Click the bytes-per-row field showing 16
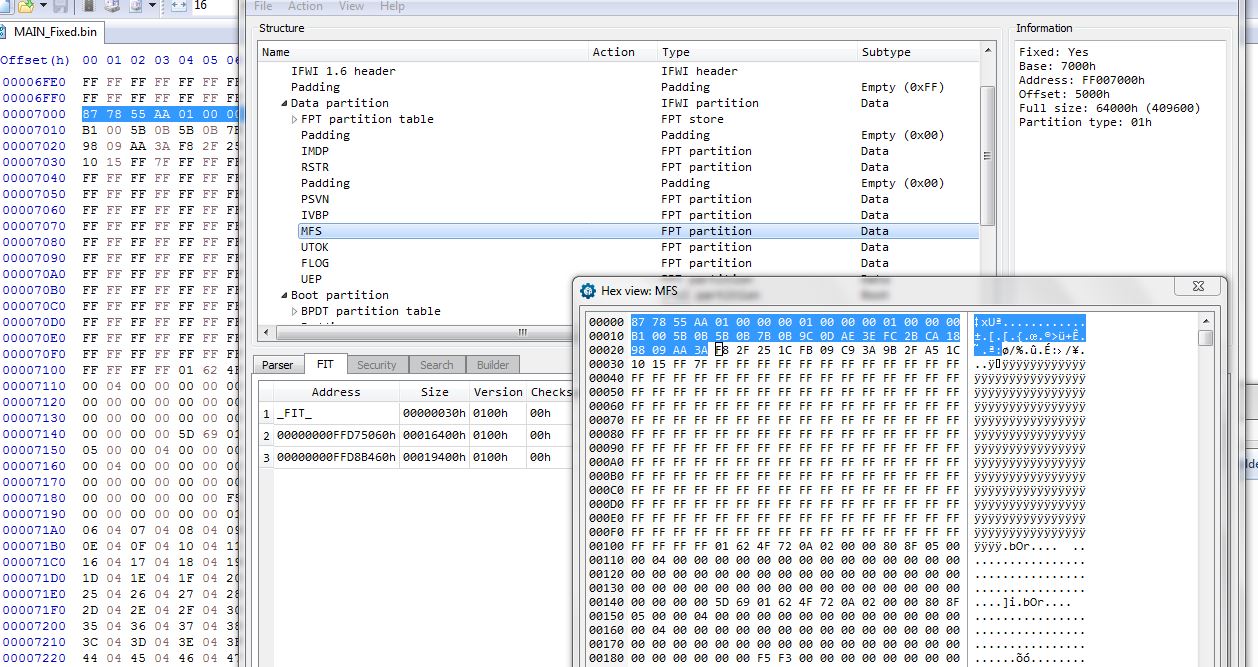The width and height of the screenshot is (1258, 667). [x=212, y=6]
